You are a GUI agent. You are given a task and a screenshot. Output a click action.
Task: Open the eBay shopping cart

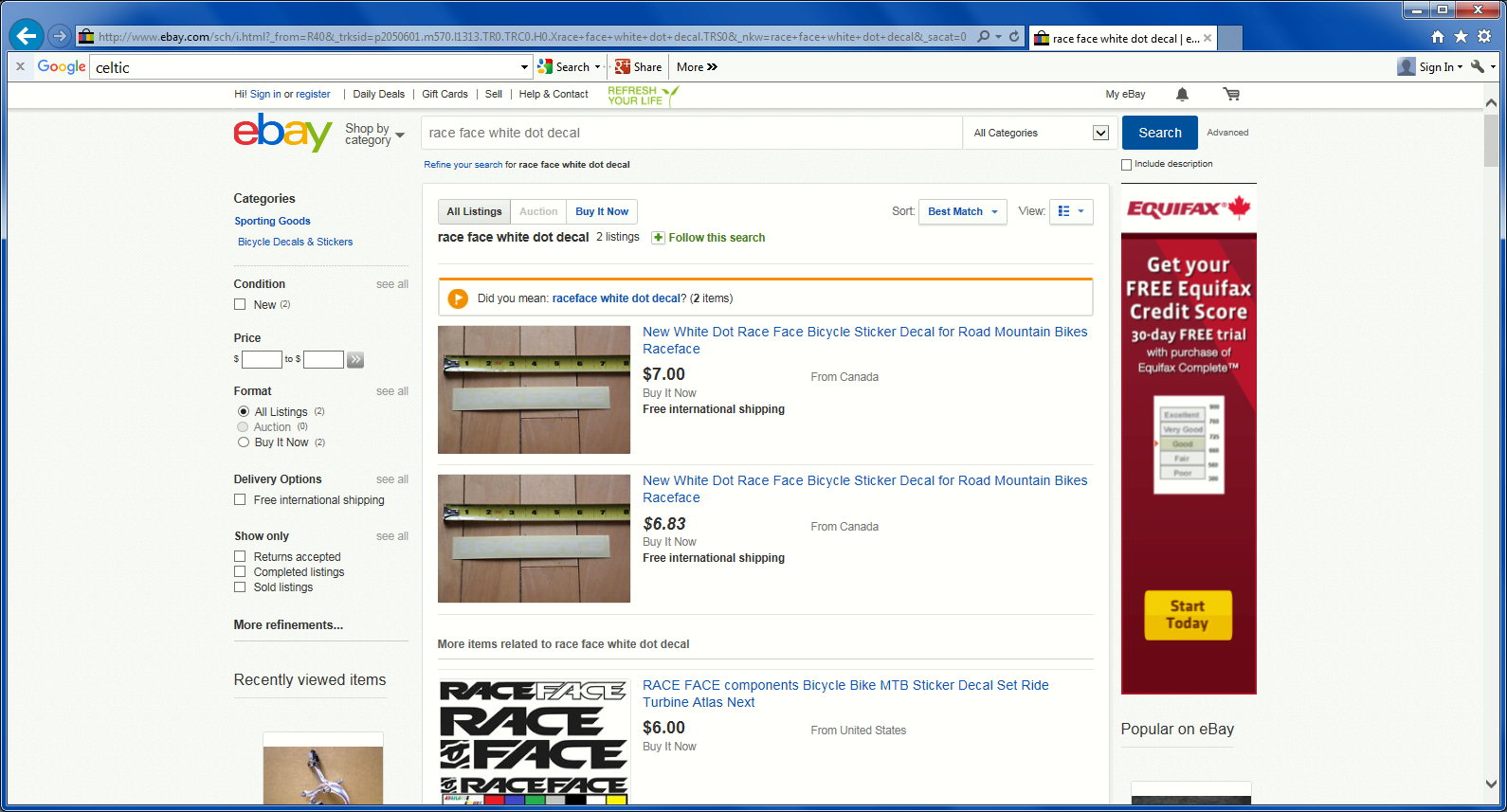point(1231,94)
